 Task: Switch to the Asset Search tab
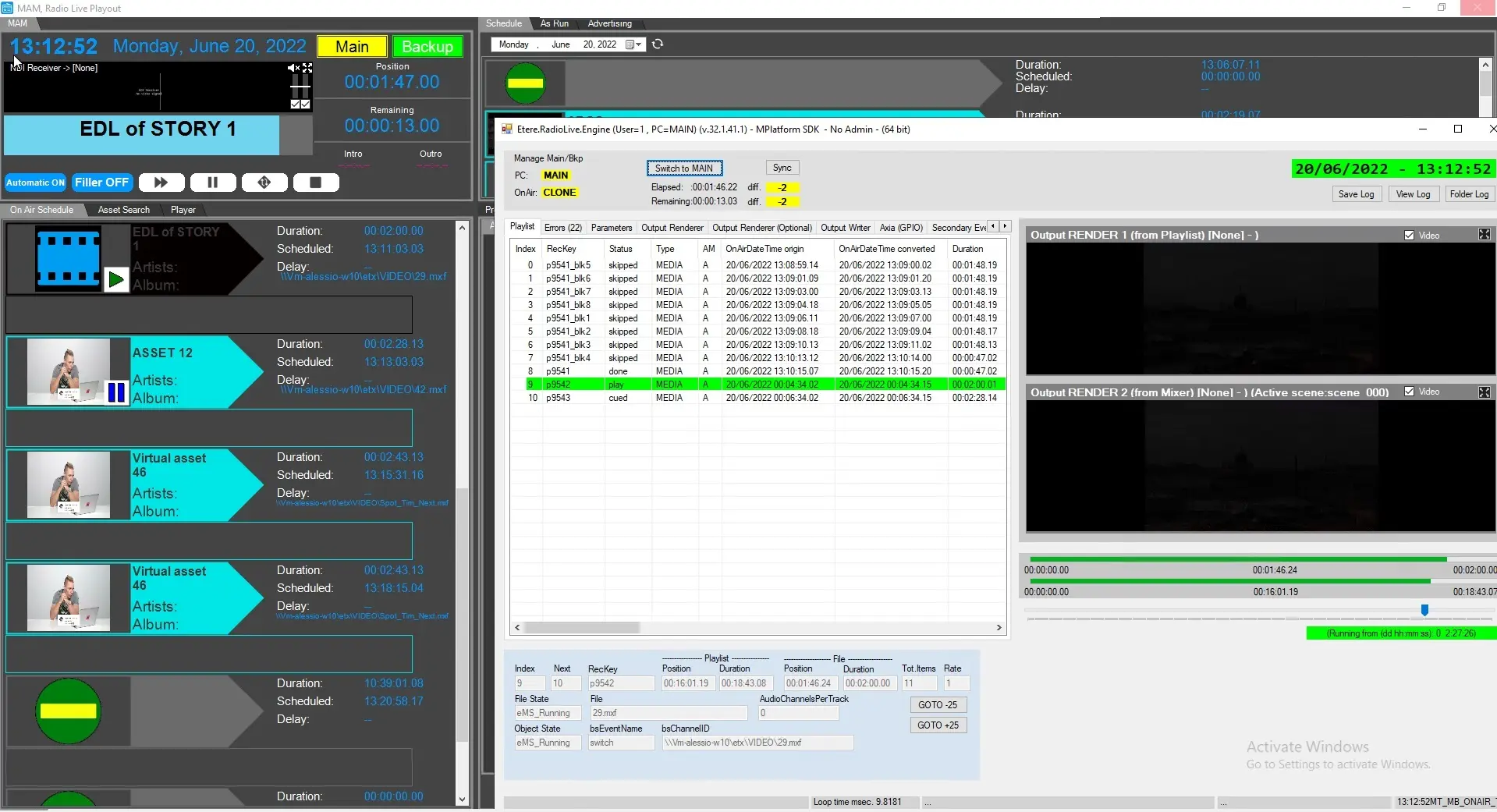coord(123,210)
